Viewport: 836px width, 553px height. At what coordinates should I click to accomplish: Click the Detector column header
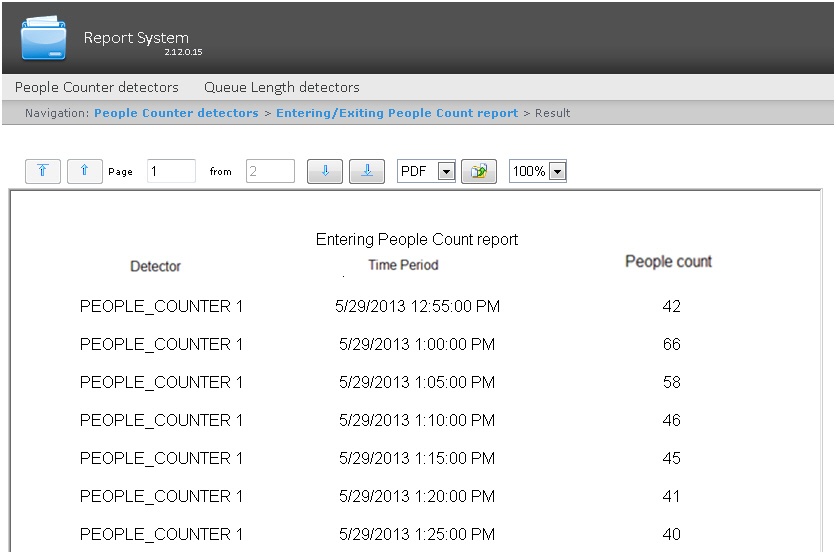click(155, 266)
